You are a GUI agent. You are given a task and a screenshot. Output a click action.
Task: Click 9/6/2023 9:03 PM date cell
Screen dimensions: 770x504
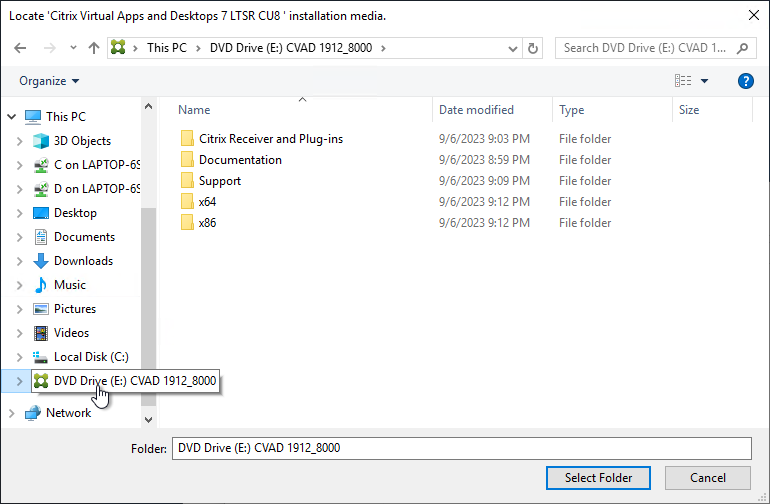pos(484,139)
